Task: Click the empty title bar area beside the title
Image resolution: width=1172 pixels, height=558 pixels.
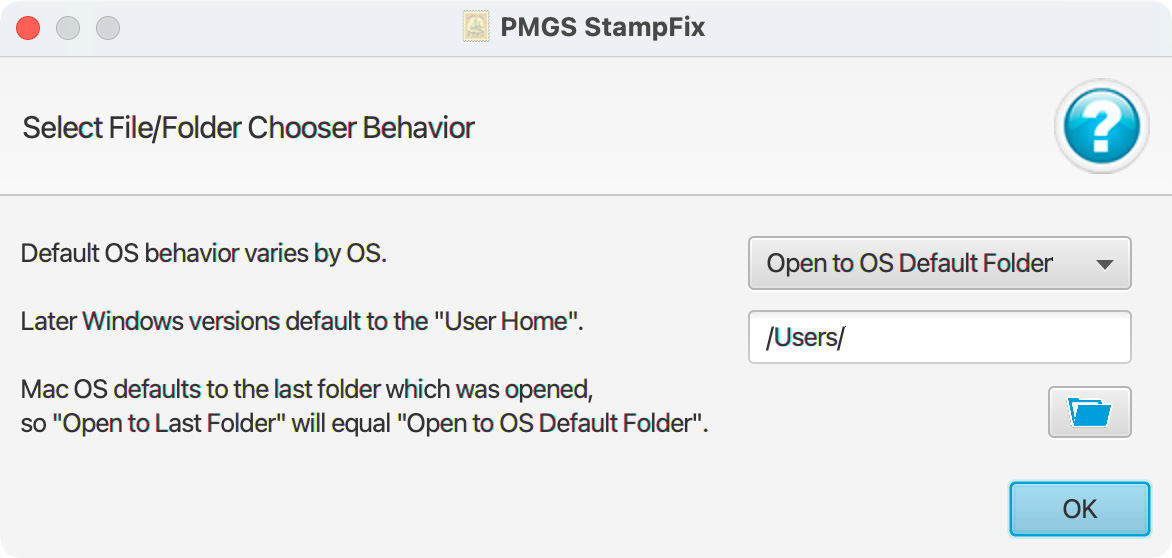Action: point(934,28)
